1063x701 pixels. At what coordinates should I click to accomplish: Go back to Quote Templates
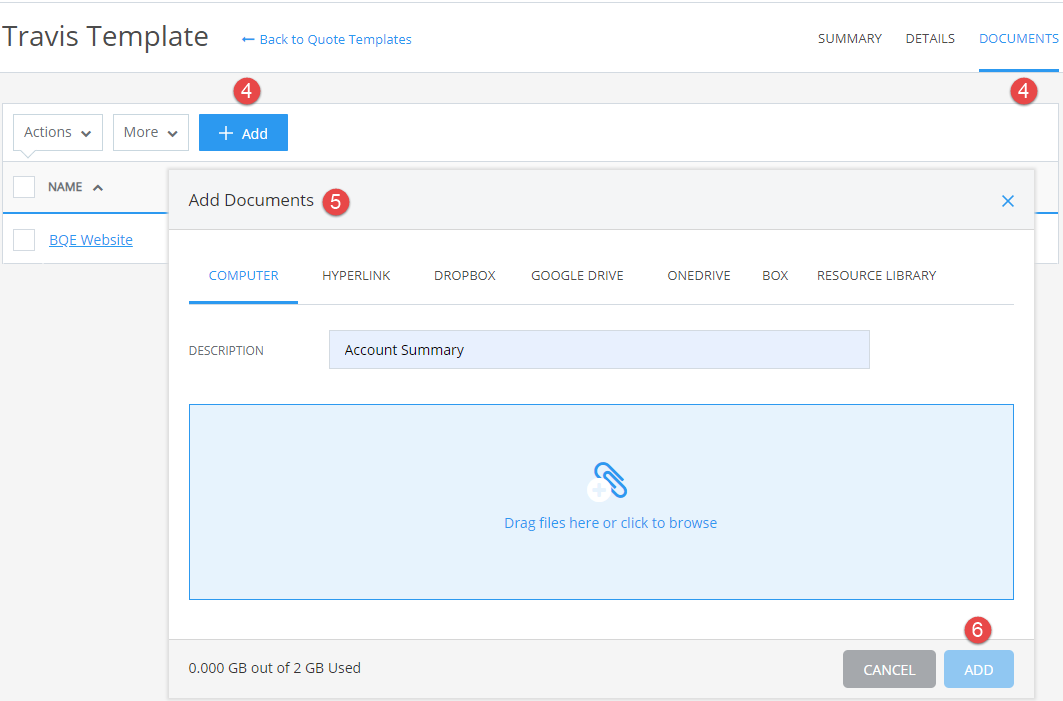(x=326, y=39)
